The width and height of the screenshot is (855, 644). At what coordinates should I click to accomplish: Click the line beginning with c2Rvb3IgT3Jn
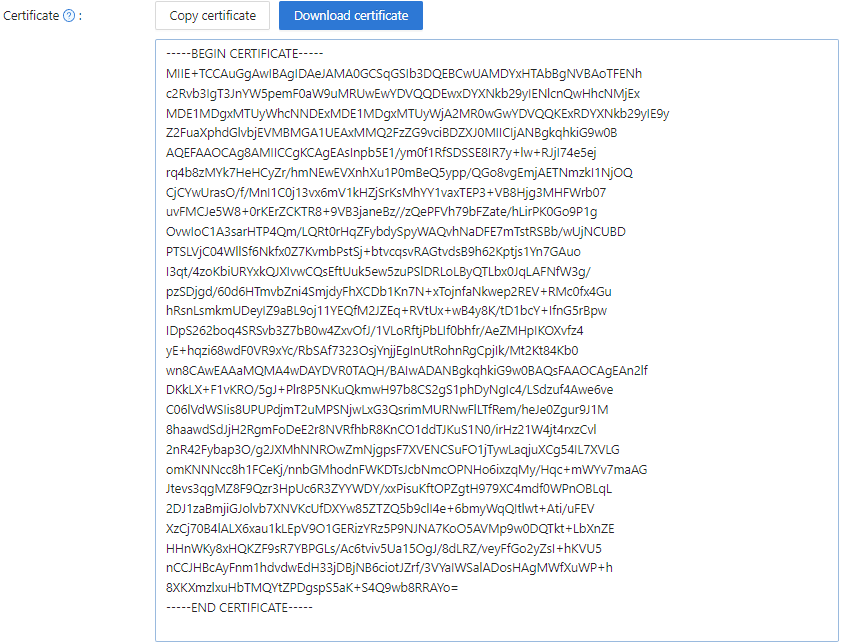click(x=403, y=93)
